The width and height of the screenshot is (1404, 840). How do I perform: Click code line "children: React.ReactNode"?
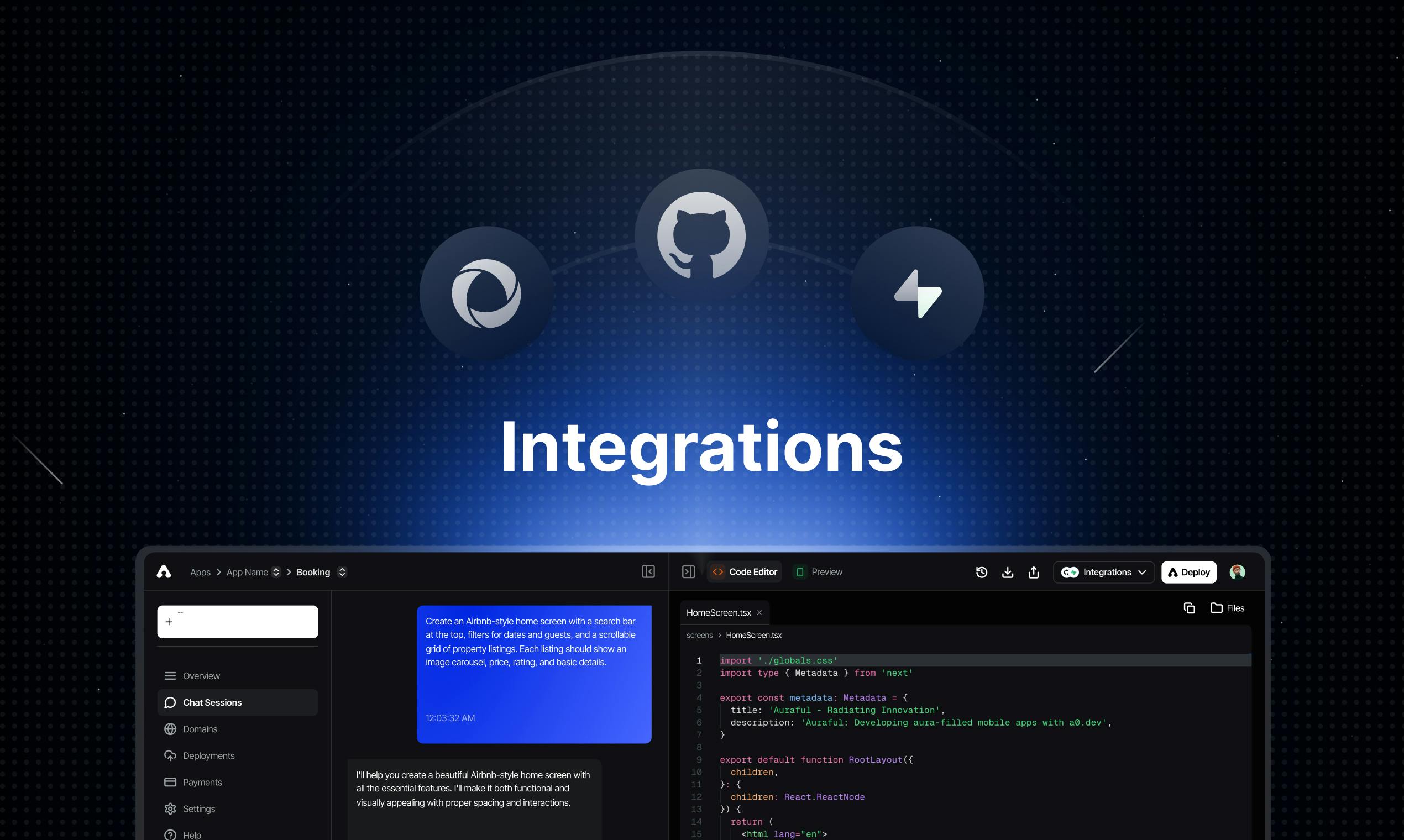(x=798, y=797)
